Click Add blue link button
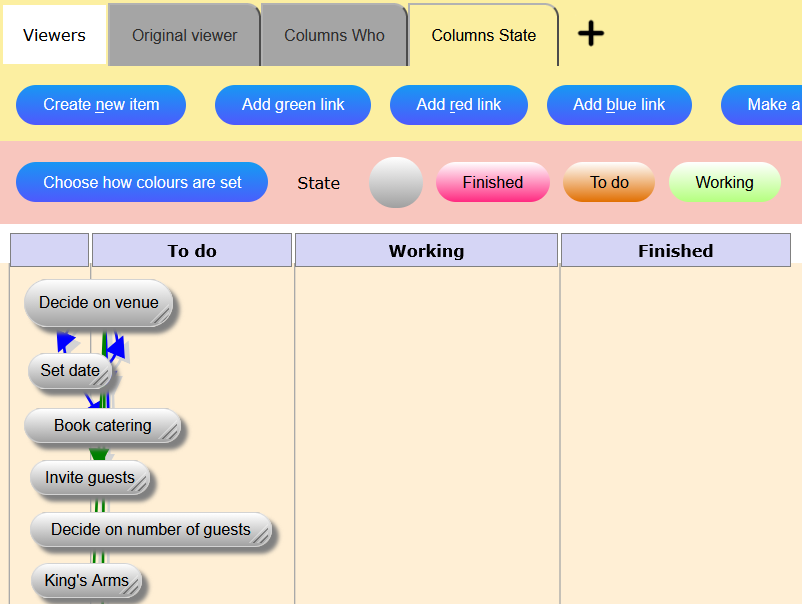802x604 pixels. [619, 105]
